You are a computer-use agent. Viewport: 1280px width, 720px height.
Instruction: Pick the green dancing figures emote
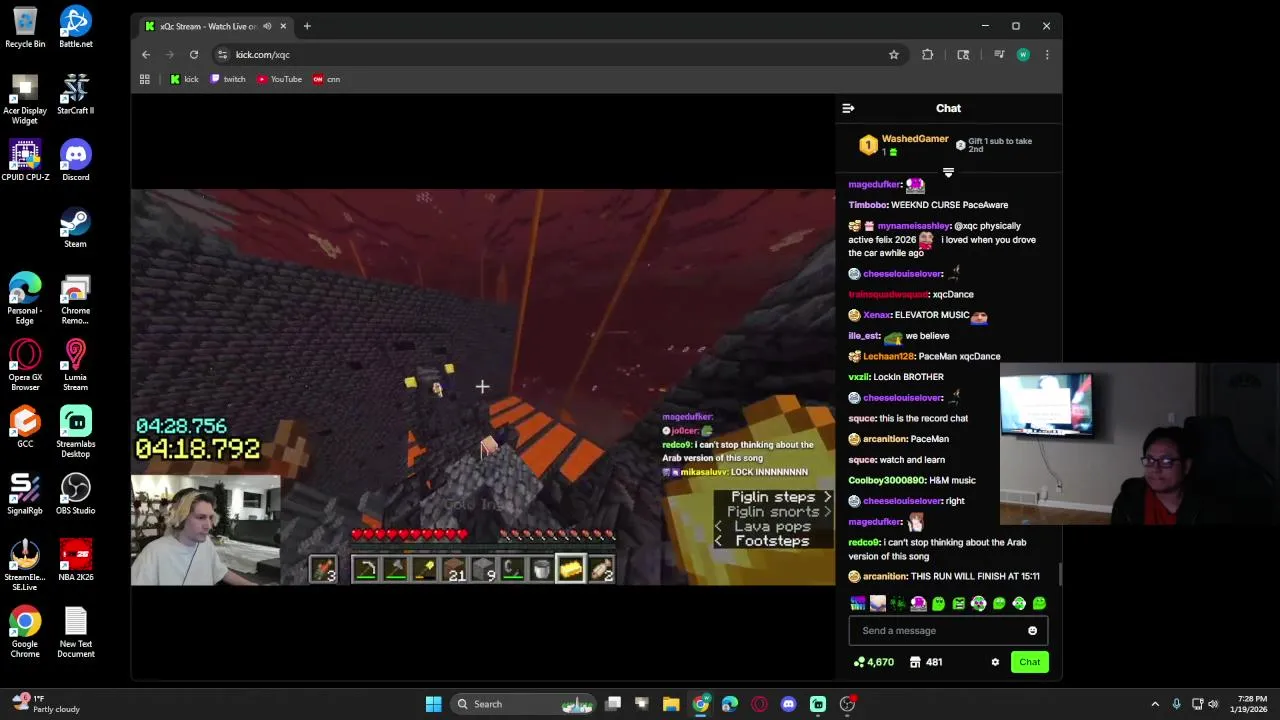point(898,603)
